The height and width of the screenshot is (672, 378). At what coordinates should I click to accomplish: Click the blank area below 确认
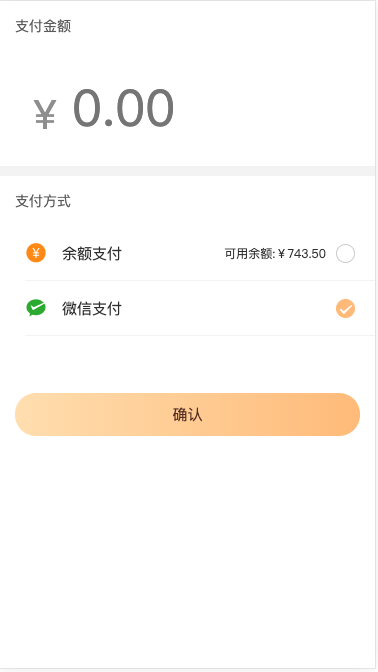[x=187, y=549]
